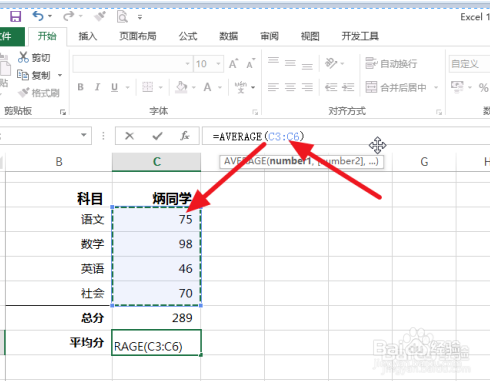Open the font name combo box
The width and height of the screenshot is (490, 381).
click(133, 64)
